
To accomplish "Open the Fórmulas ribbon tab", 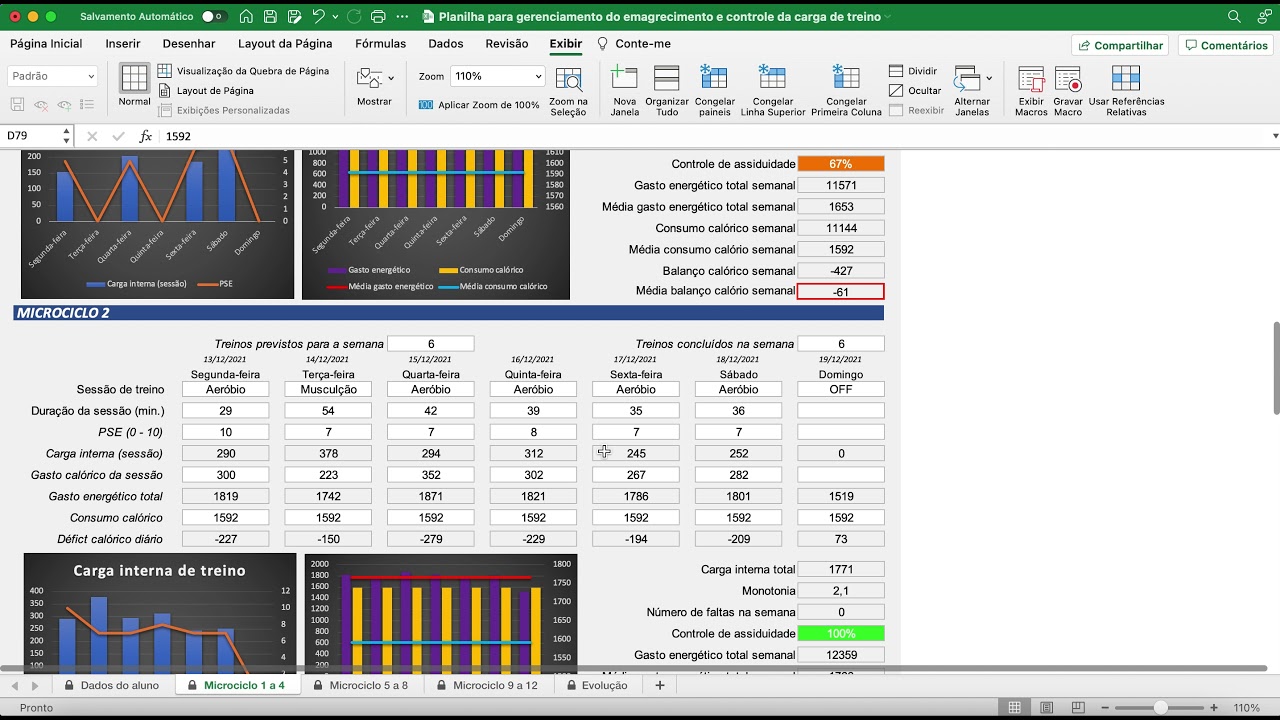I will (x=380, y=44).
